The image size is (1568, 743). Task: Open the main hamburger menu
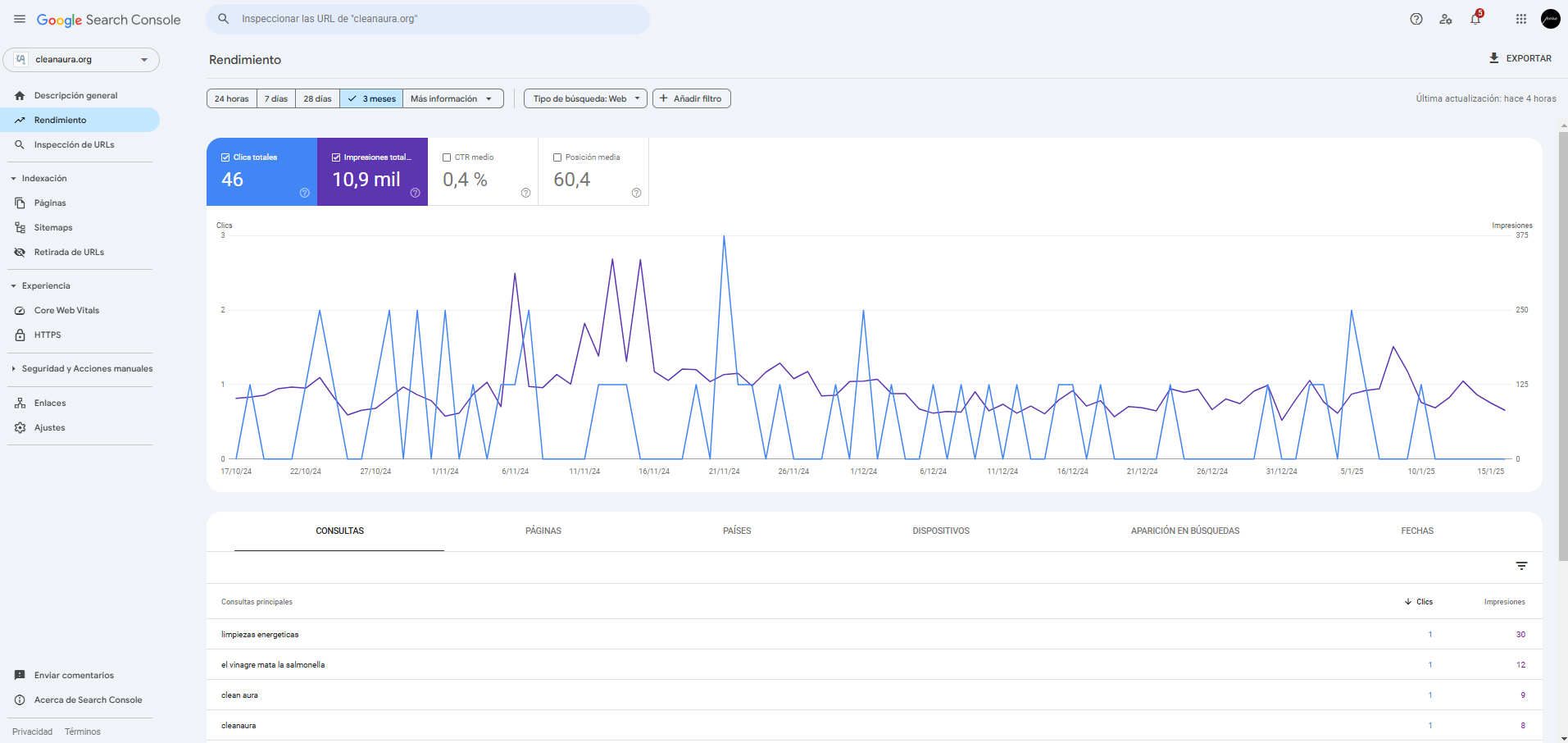point(20,19)
